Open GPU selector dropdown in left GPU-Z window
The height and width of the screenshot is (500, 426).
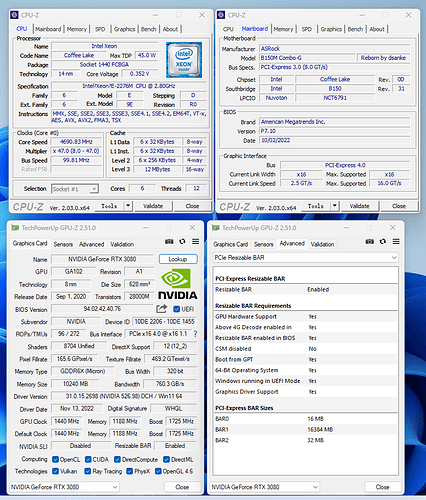[x=64, y=487]
